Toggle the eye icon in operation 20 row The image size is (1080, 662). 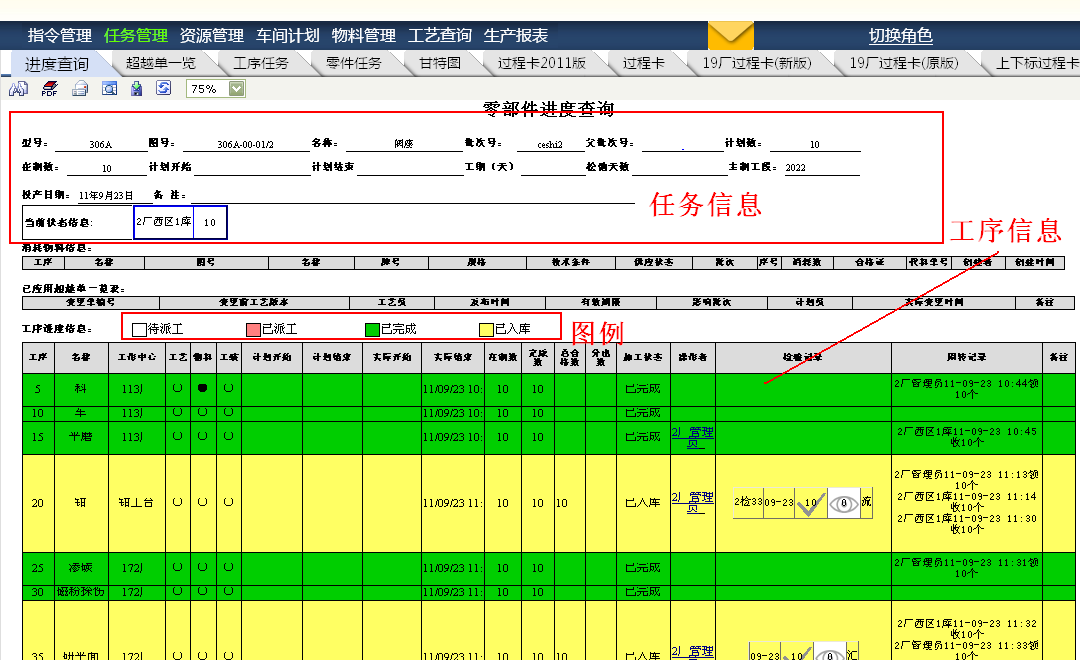pos(845,503)
